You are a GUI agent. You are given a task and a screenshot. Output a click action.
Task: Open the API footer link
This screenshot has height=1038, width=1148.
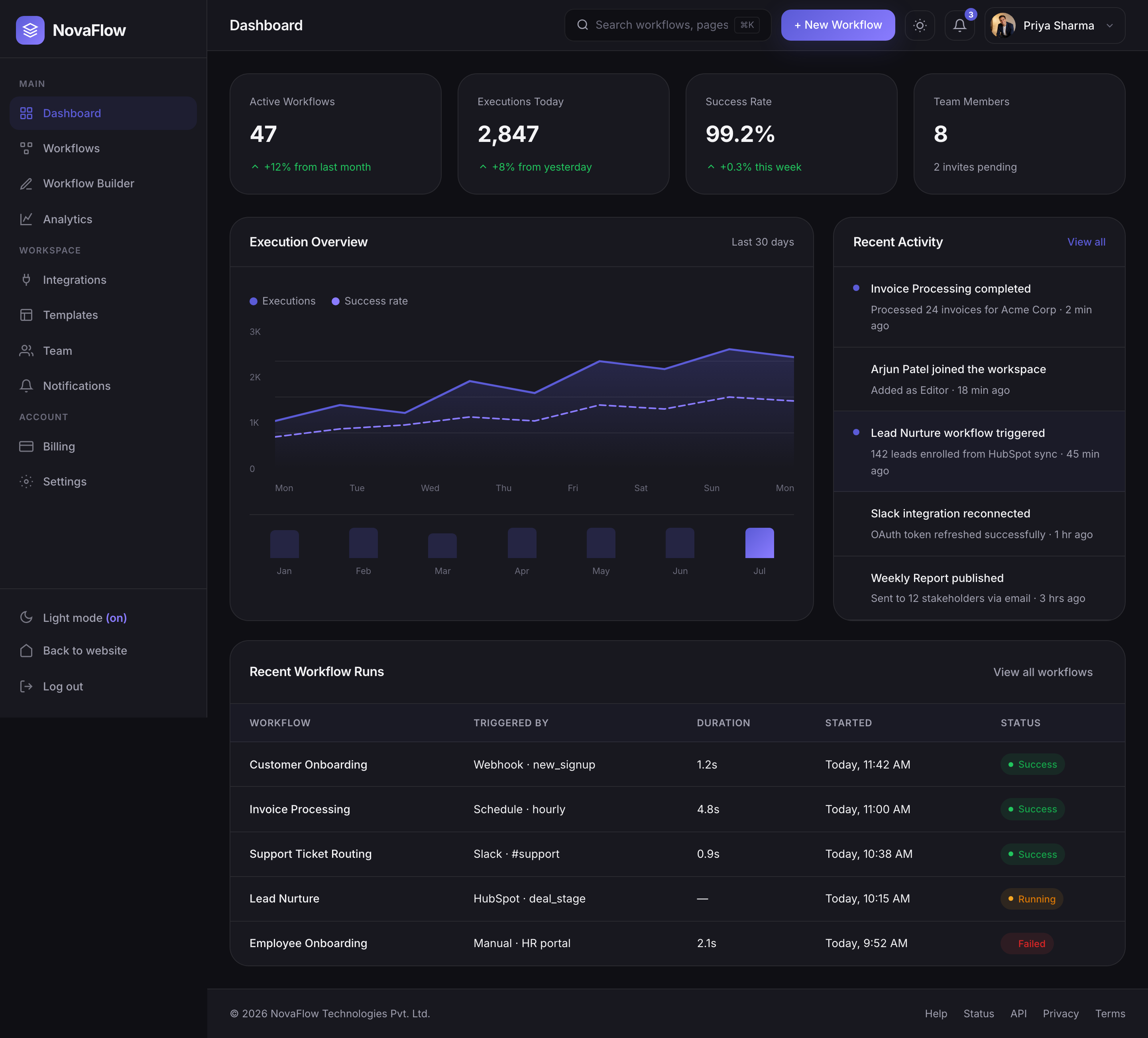coord(1018,1014)
